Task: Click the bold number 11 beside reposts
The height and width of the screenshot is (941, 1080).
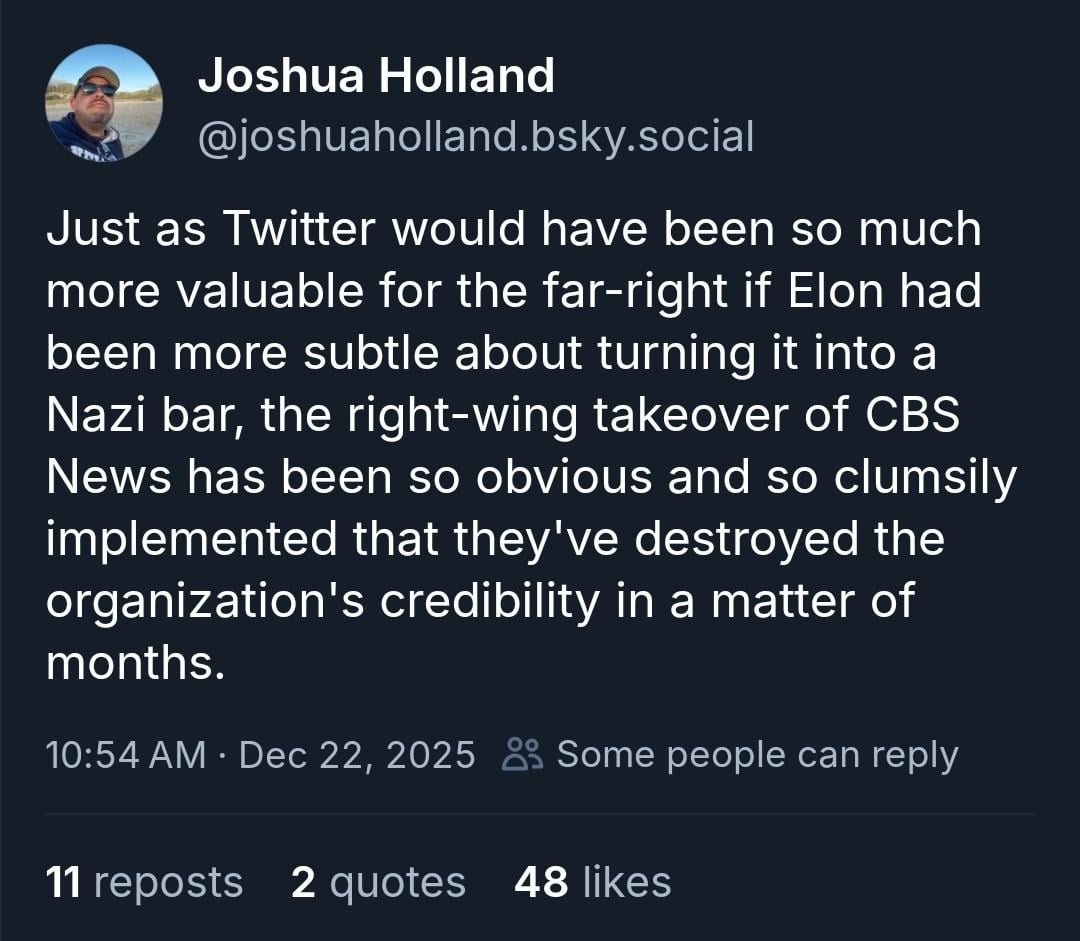Action: click(x=64, y=882)
